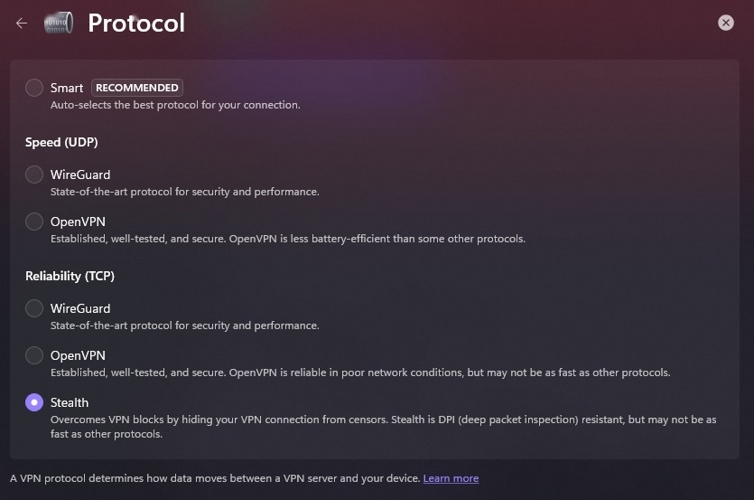Close the Protocol settings panel
The width and height of the screenshot is (754, 500).
(x=726, y=23)
